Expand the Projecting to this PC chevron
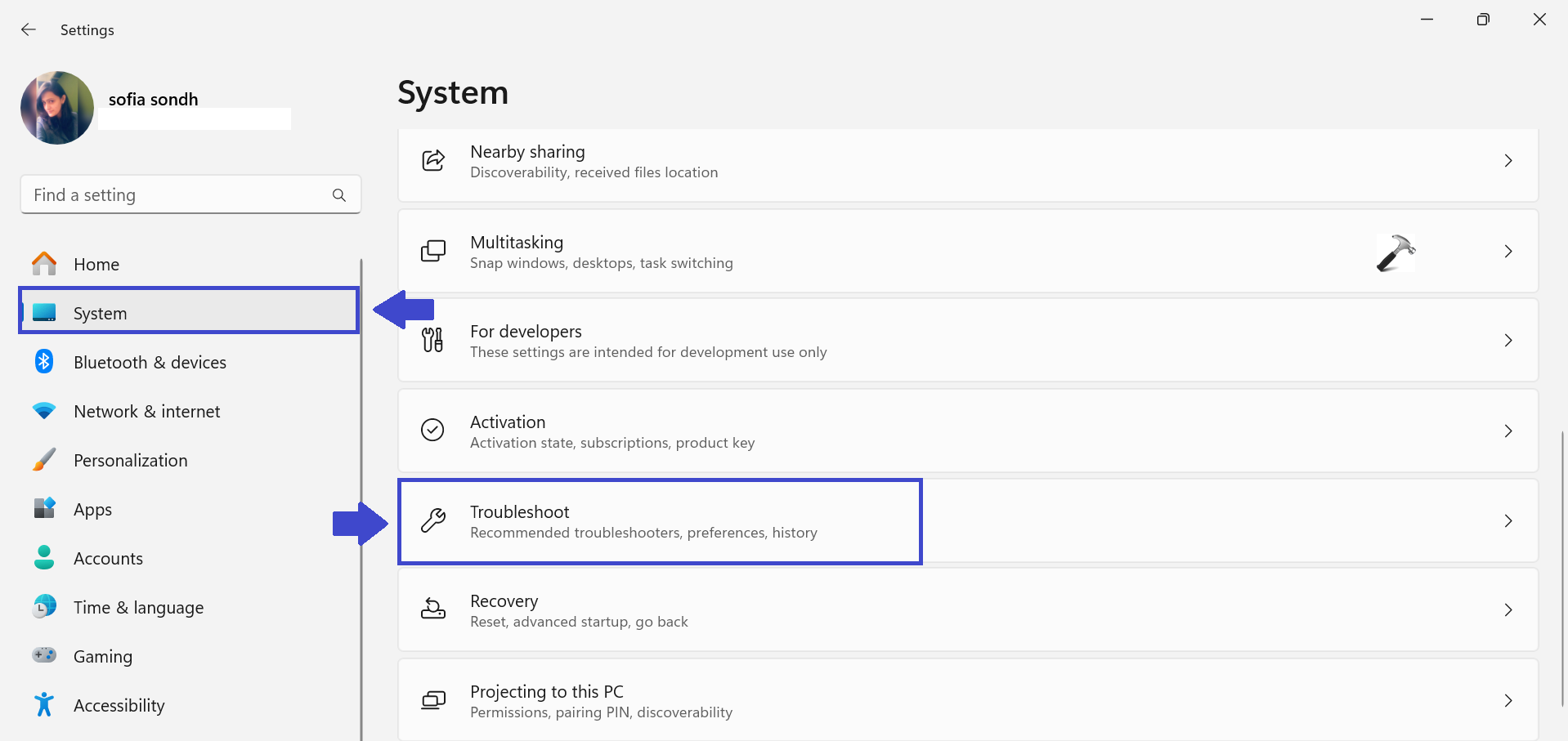The width and height of the screenshot is (1568, 741). (x=1508, y=701)
